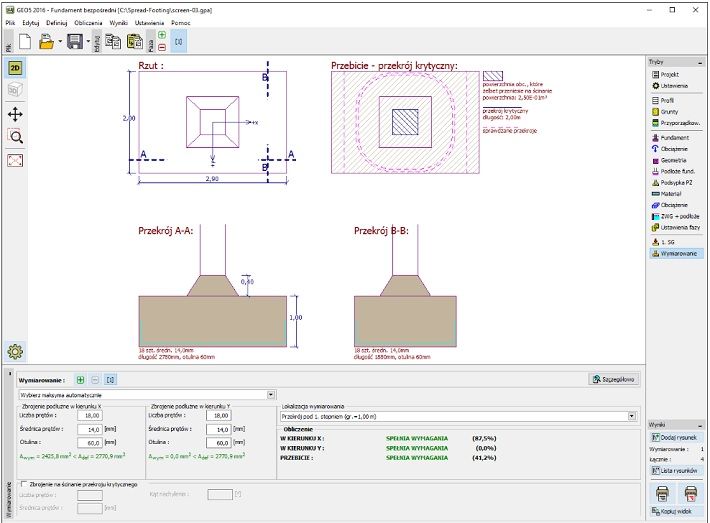Activate the zoom magnifier tool

click(x=15, y=136)
